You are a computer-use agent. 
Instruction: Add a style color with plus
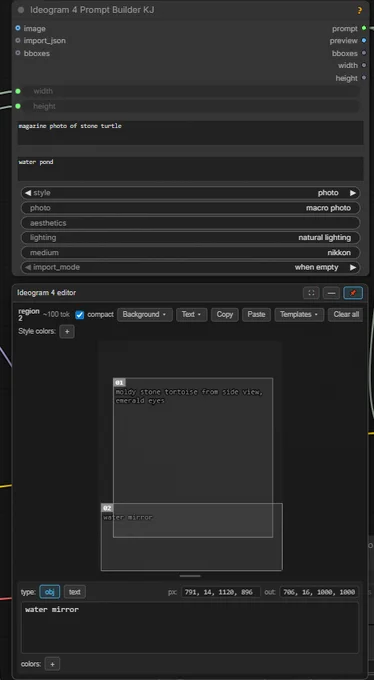pyautogui.click(x=67, y=332)
